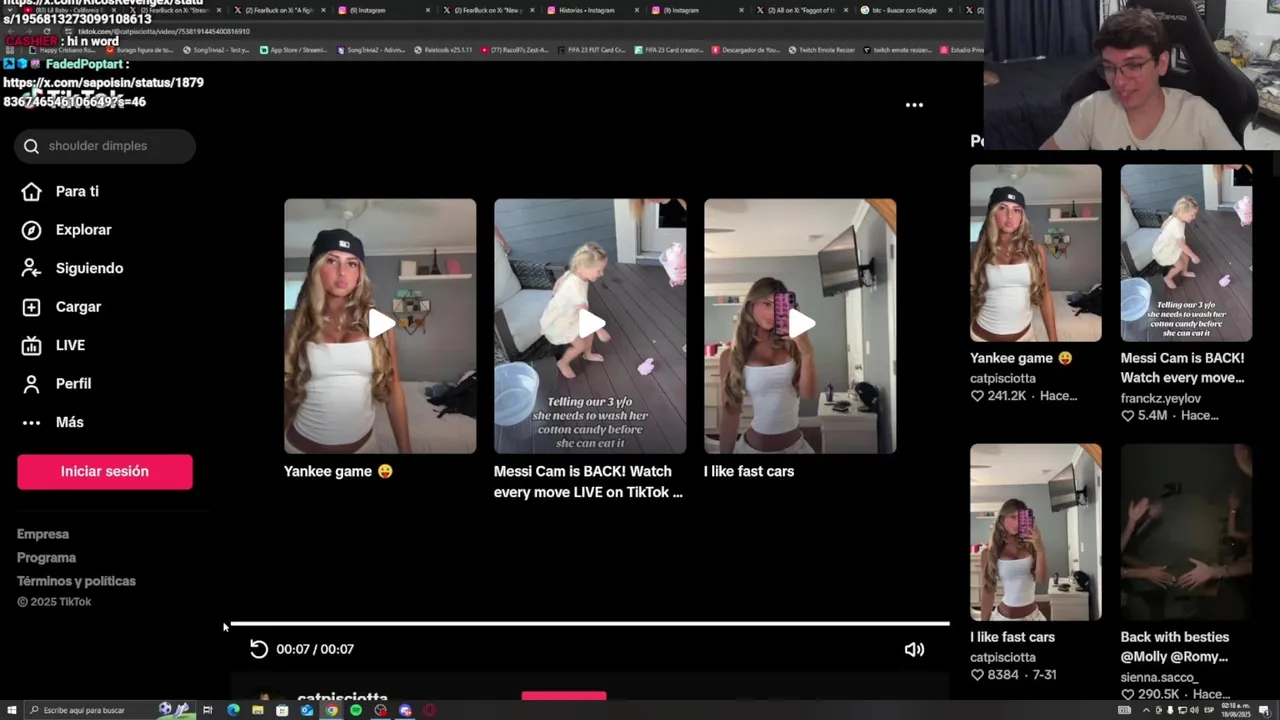Click the 00:07 / 00:07 time display

(x=315, y=649)
